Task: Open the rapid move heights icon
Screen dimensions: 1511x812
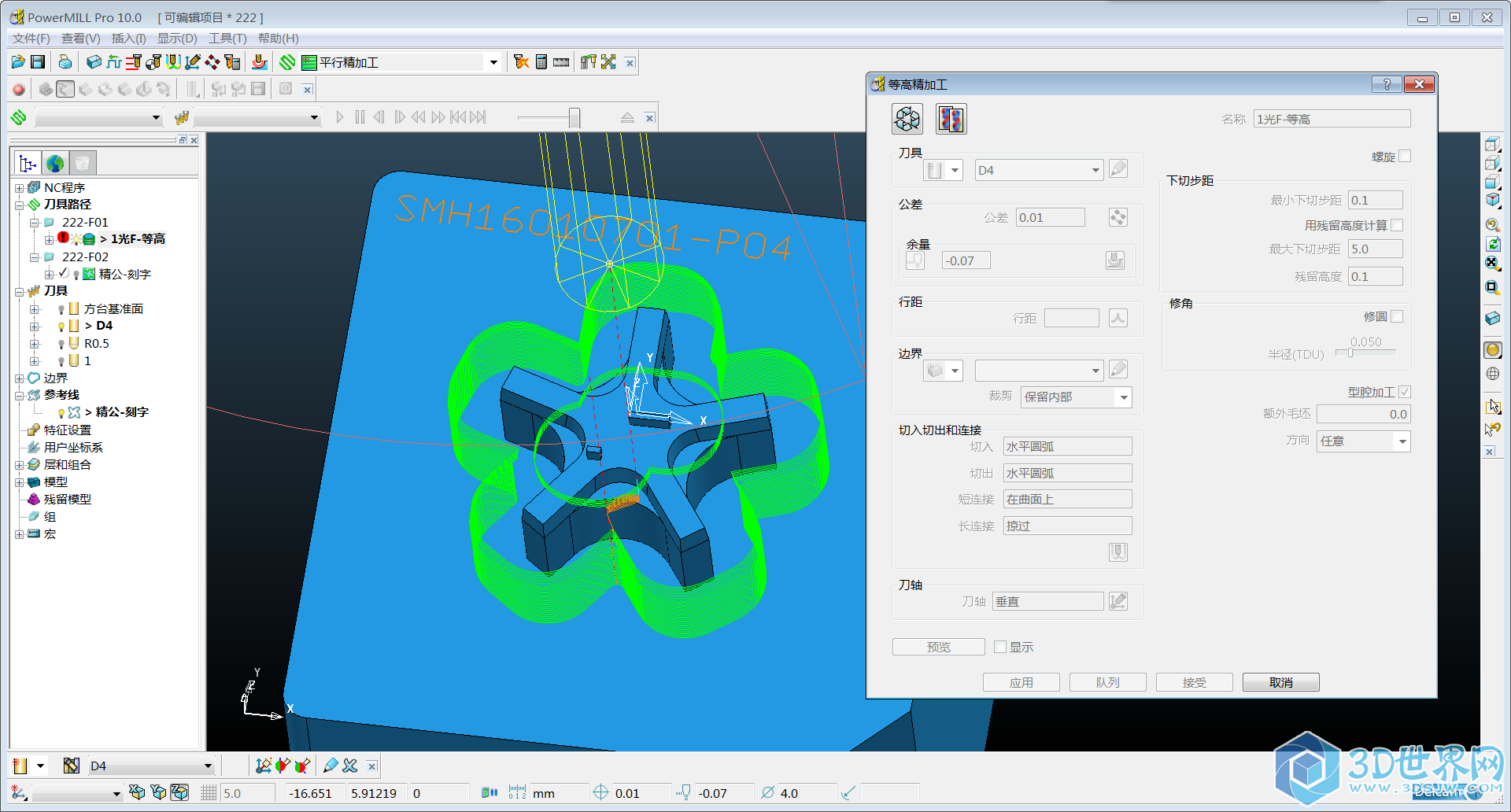Action: click(x=114, y=62)
